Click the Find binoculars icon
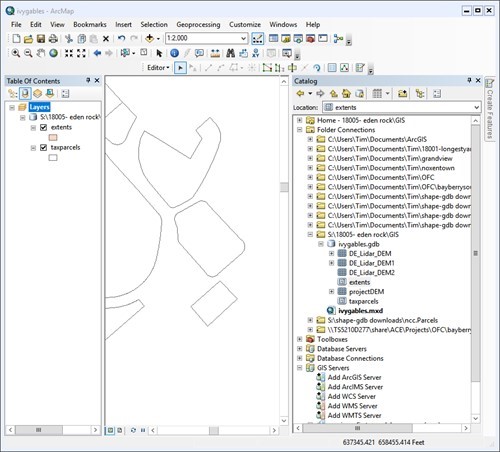 click(230, 53)
